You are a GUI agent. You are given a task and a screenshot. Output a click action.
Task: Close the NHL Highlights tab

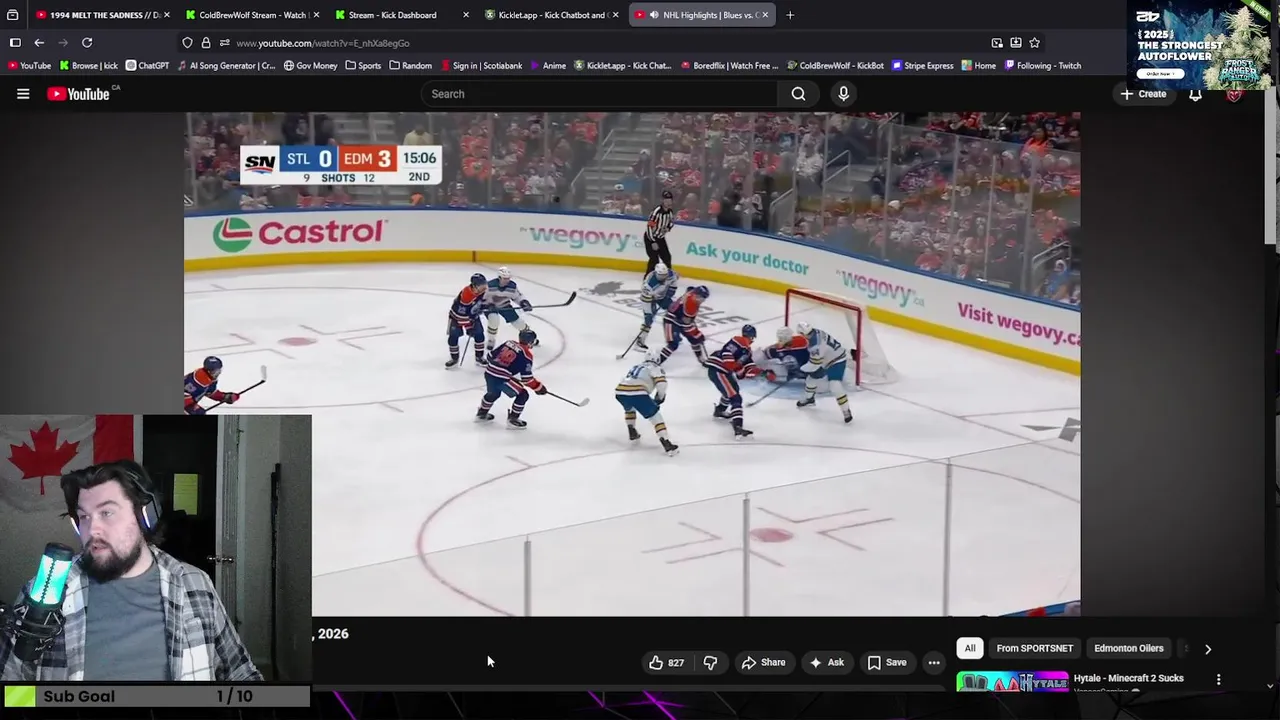click(x=765, y=15)
